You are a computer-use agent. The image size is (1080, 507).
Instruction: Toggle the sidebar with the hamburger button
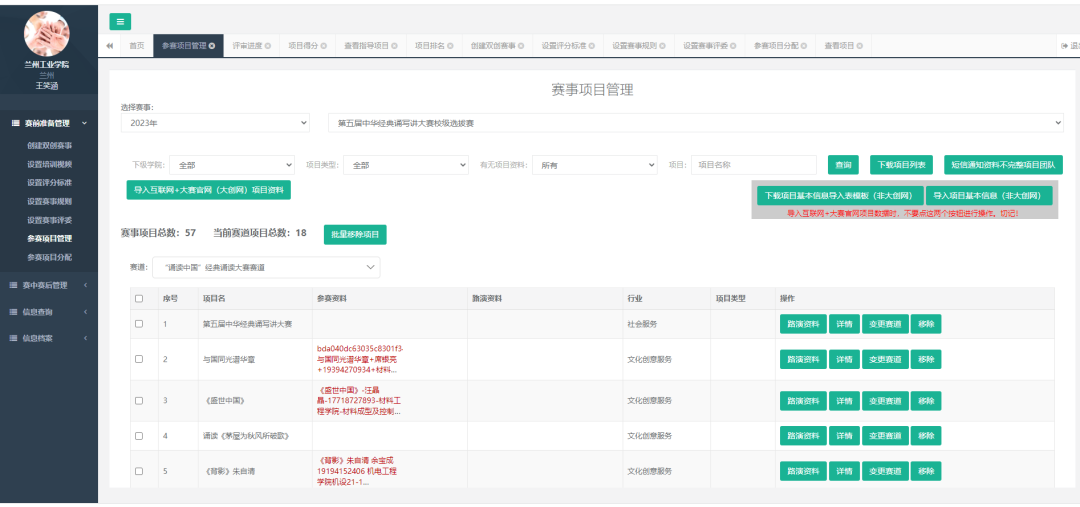120,21
